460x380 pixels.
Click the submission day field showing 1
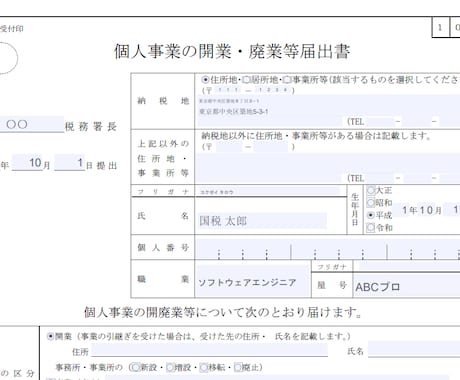click(70, 163)
